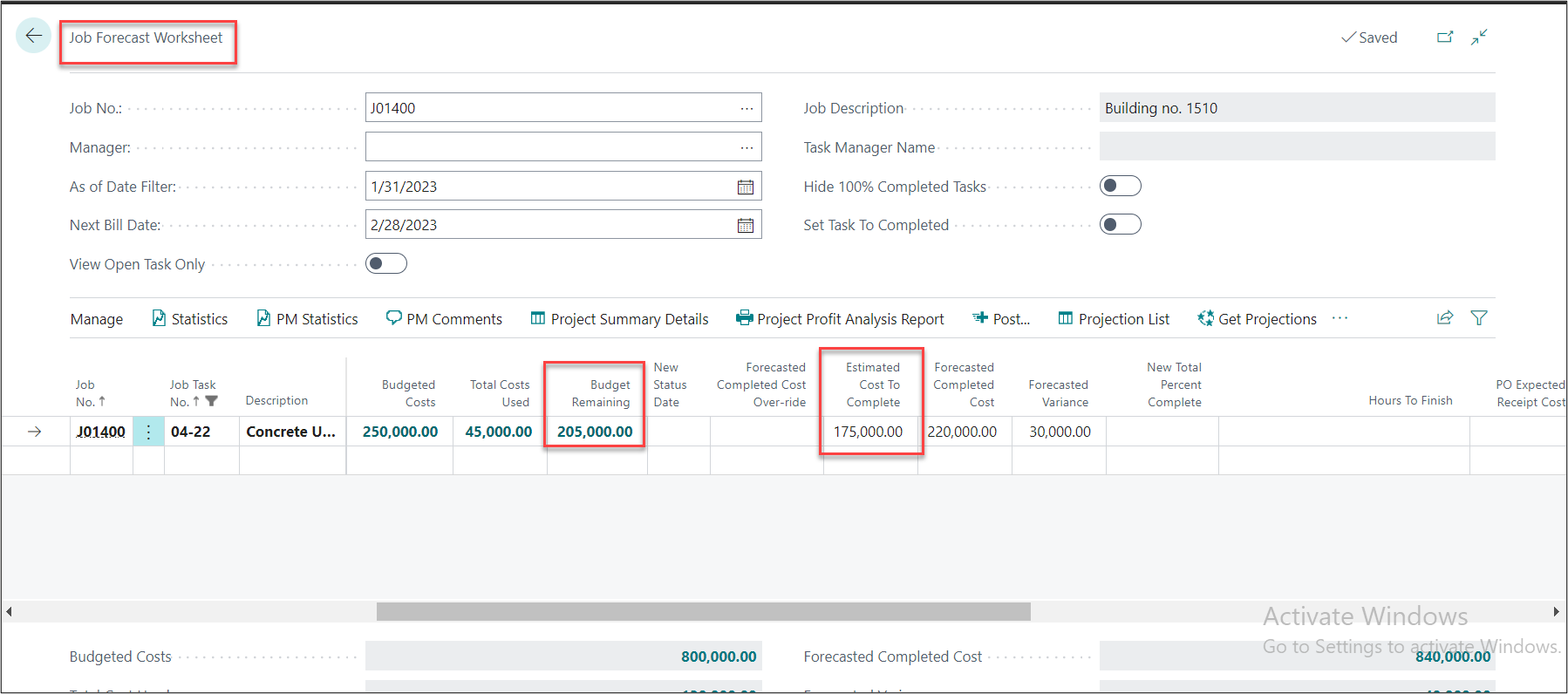Open Job No. lookup ellipsis
Image resolution: width=1568 pixels, height=694 pixels.
pos(747,108)
